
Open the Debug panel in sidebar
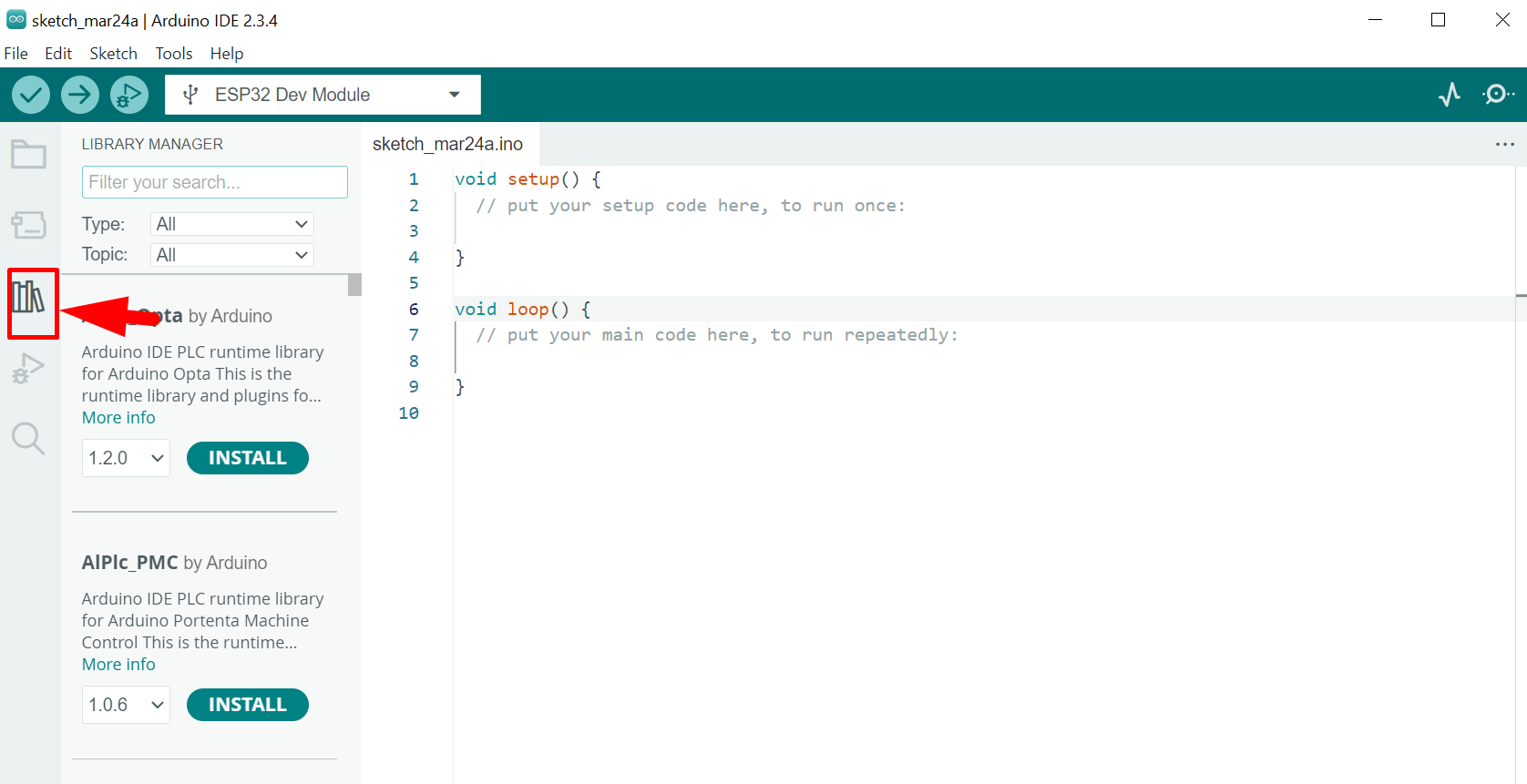[x=28, y=368]
